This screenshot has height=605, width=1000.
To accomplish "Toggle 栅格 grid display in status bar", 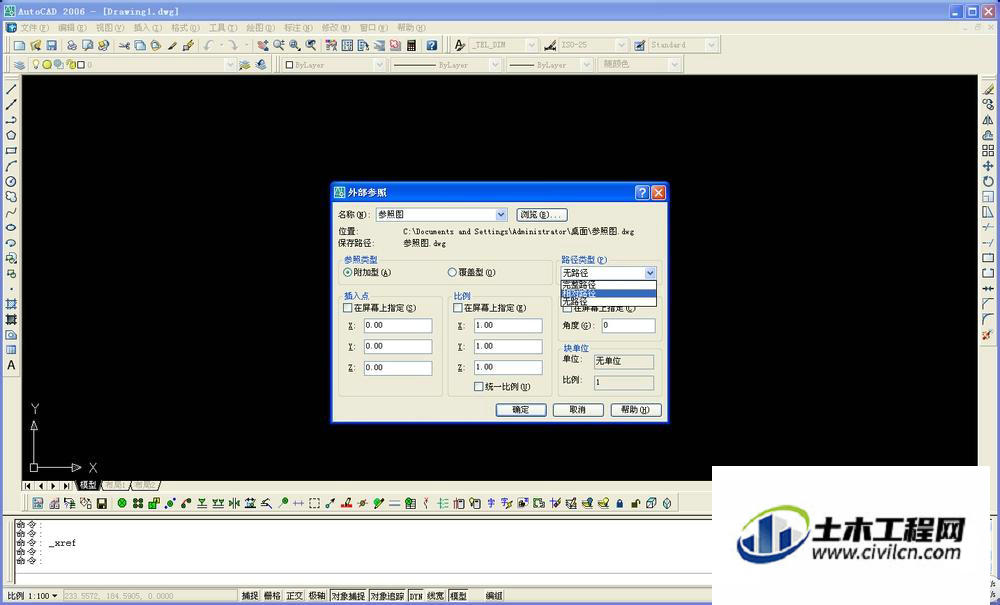I will pyautogui.click(x=272, y=595).
